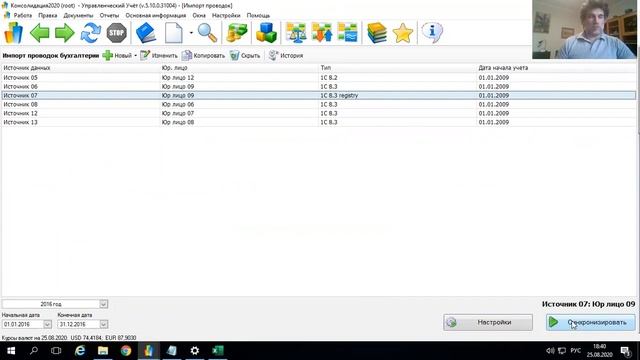Open the balance scales report icon
Screen dimensions: 640x360
[x=296, y=33]
